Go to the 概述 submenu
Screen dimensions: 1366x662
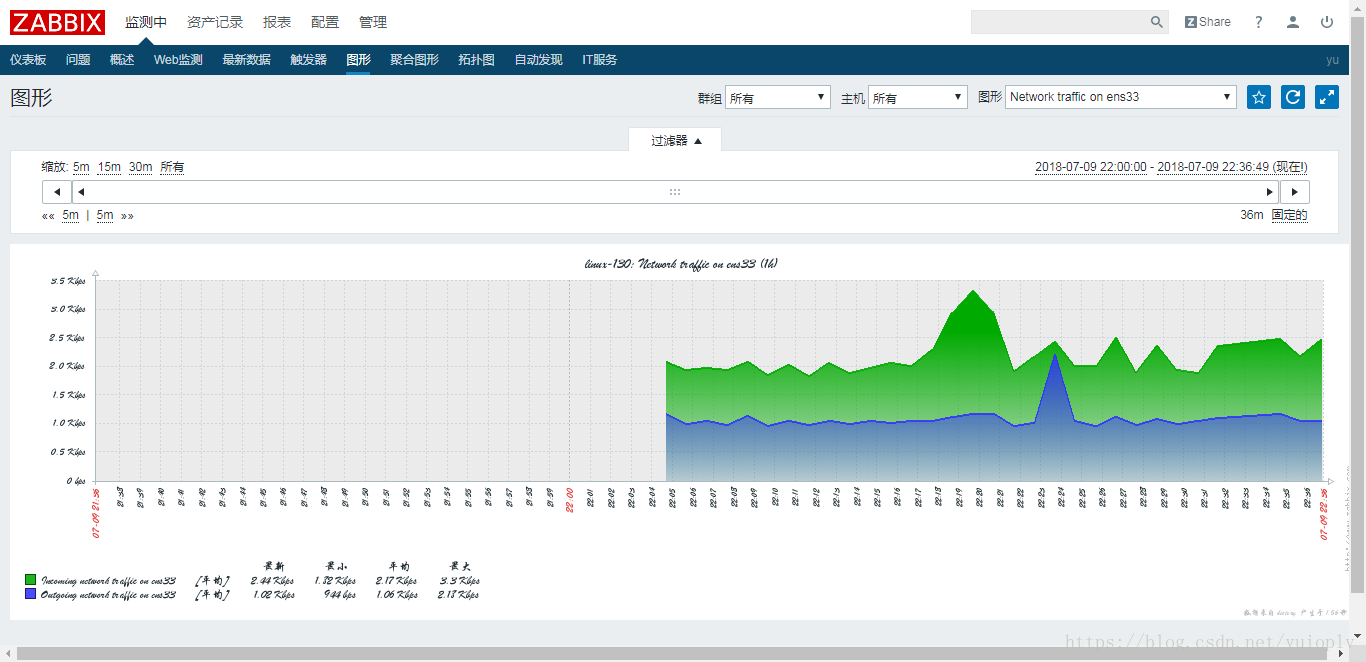pos(122,60)
